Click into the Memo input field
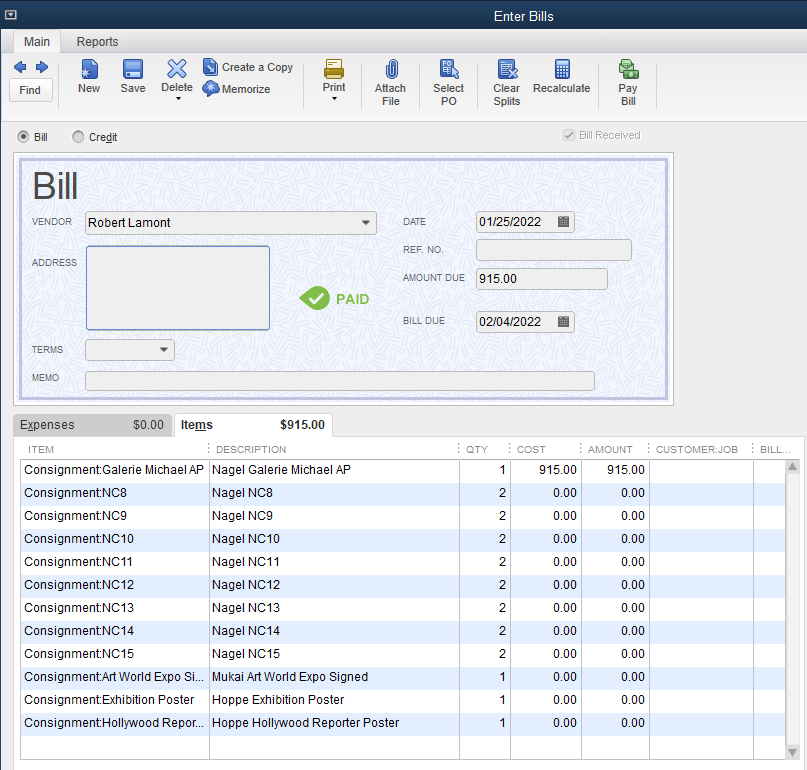This screenshot has height=770, width=807. [340, 380]
